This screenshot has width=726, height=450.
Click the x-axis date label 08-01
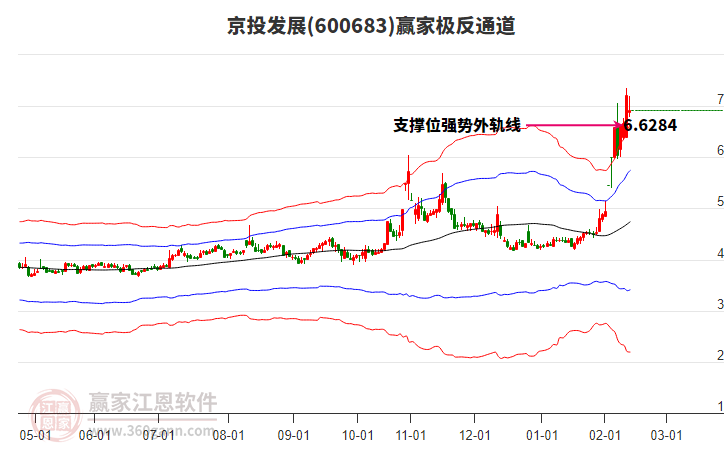click(x=228, y=435)
